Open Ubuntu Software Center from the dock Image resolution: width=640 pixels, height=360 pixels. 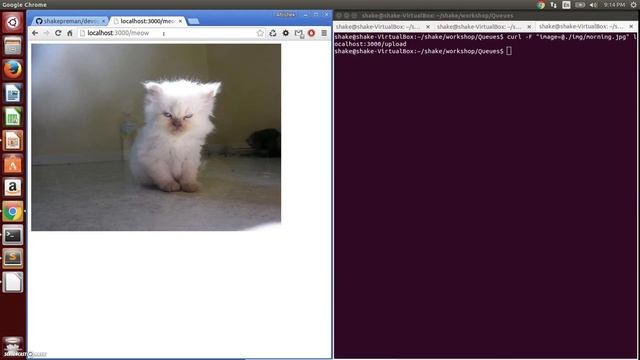(x=13, y=164)
